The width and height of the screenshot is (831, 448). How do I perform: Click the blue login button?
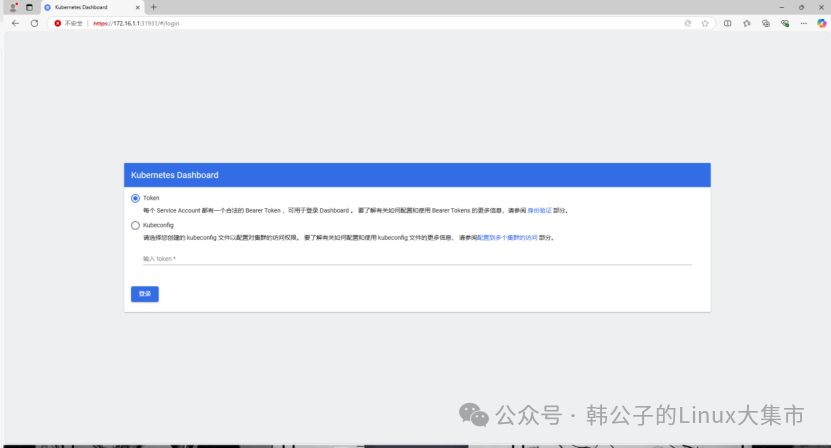point(145,294)
